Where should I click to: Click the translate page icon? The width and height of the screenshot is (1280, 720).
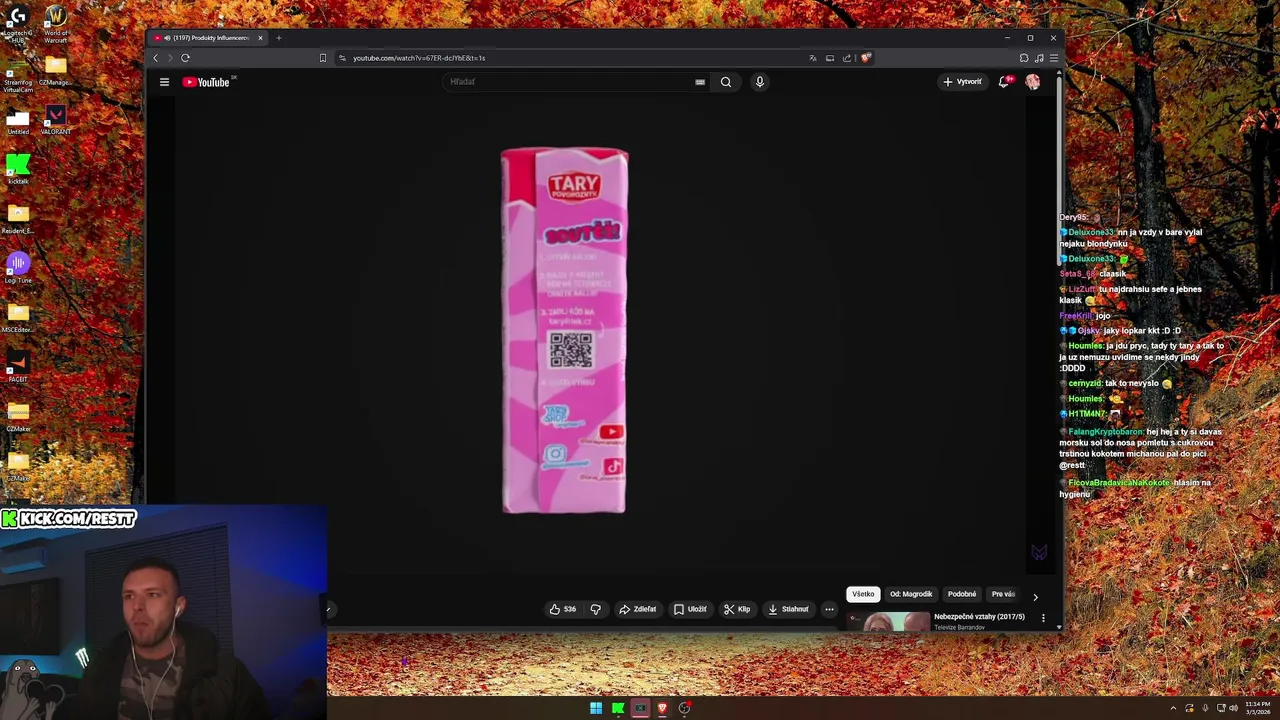coord(813,58)
